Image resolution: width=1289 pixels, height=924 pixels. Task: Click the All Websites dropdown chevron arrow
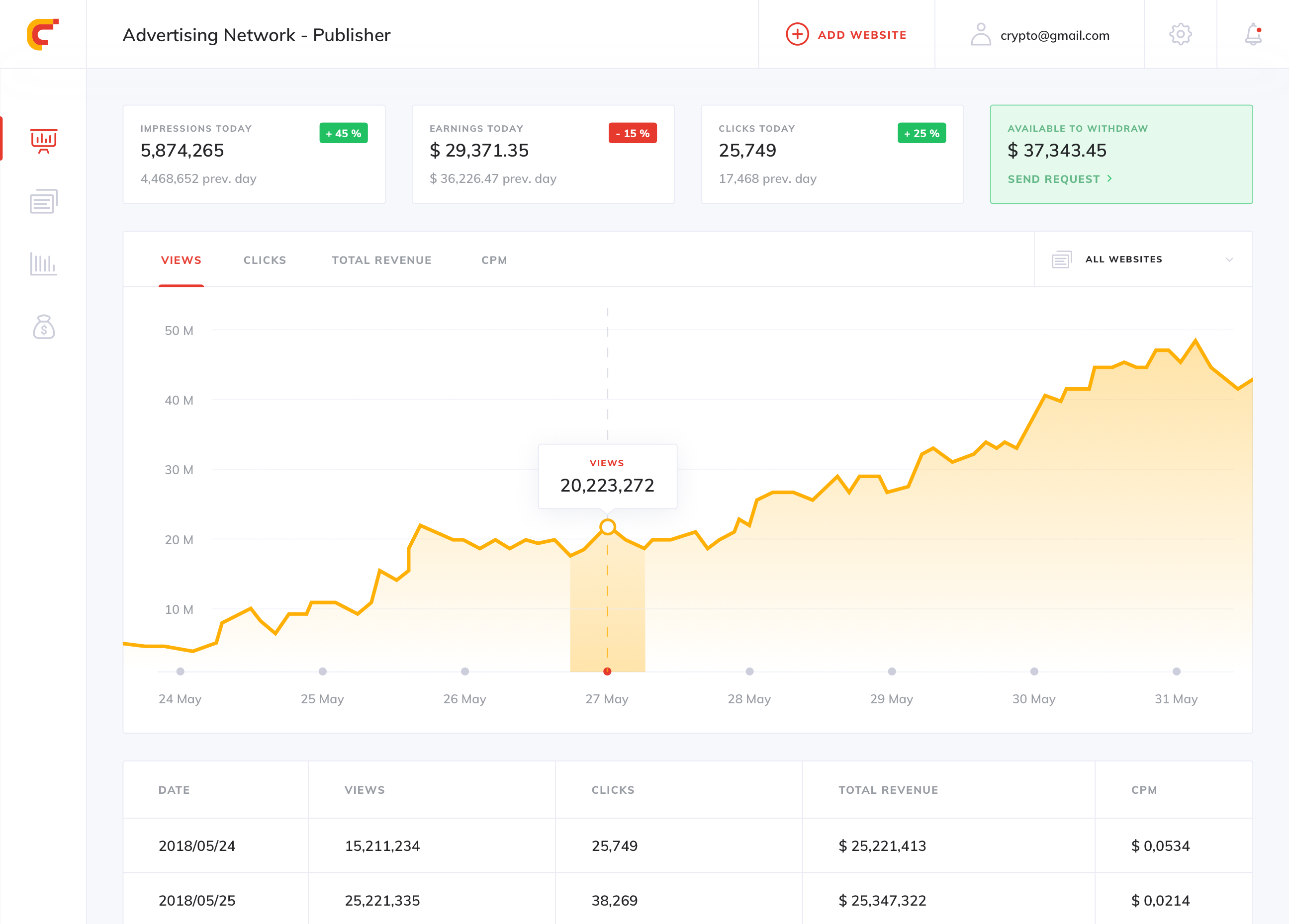[x=1229, y=259]
